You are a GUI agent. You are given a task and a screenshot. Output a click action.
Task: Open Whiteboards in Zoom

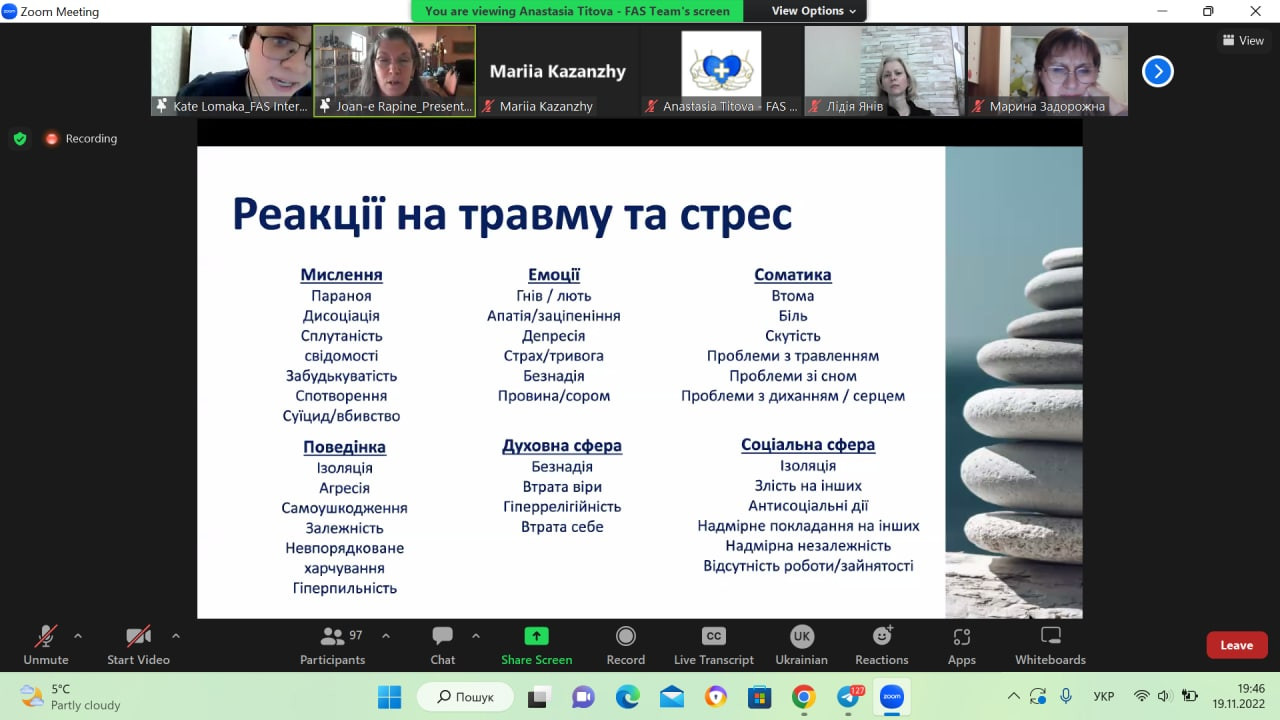coord(1050,645)
